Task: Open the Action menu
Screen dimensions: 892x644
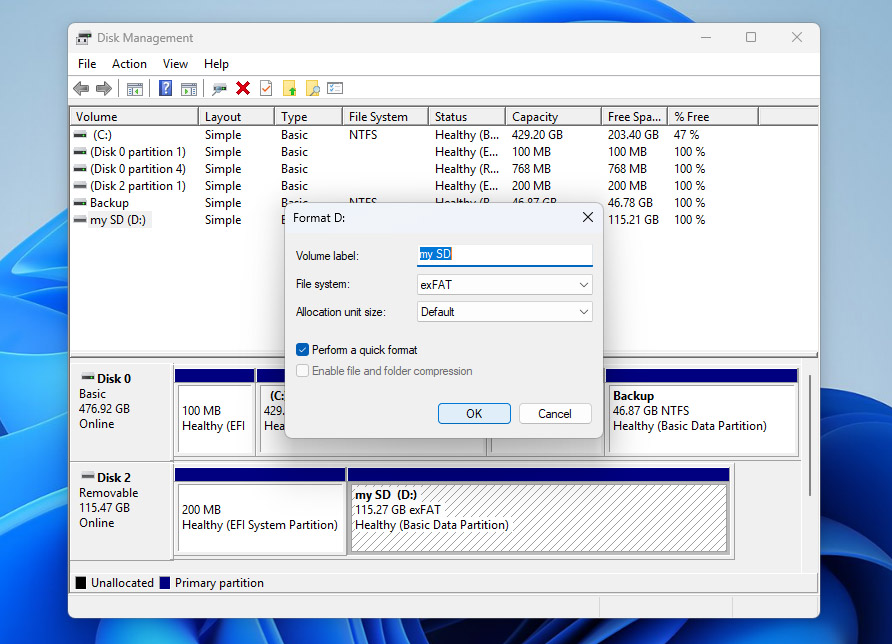Action: (x=129, y=64)
